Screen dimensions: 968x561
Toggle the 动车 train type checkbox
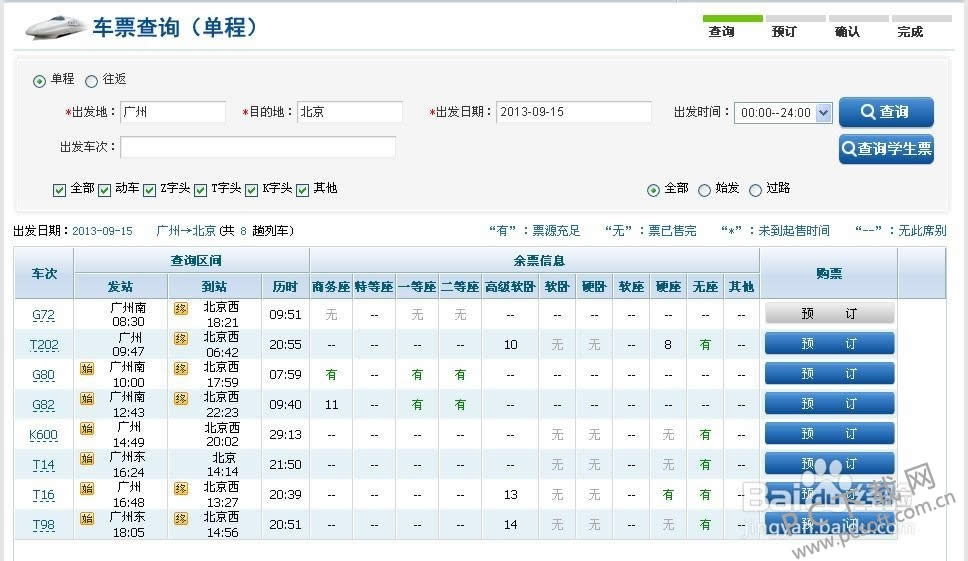pyautogui.click(x=105, y=190)
